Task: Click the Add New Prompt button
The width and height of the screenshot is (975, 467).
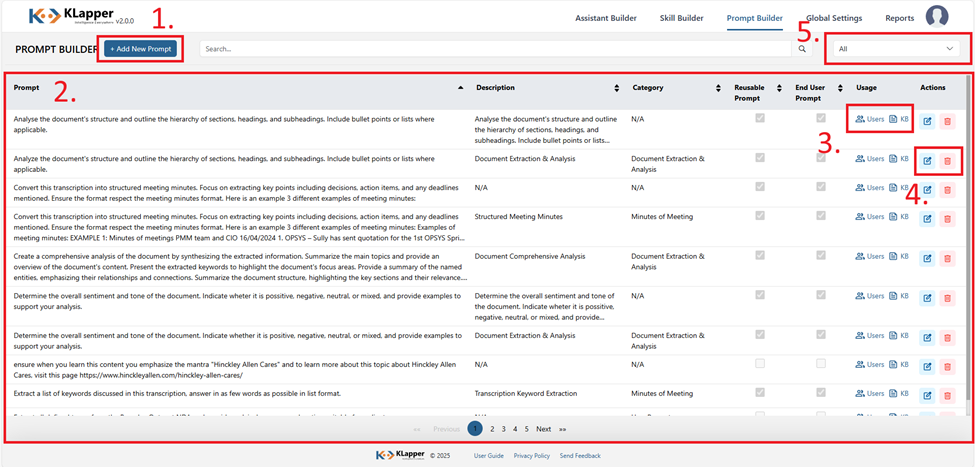Action: (x=141, y=49)
